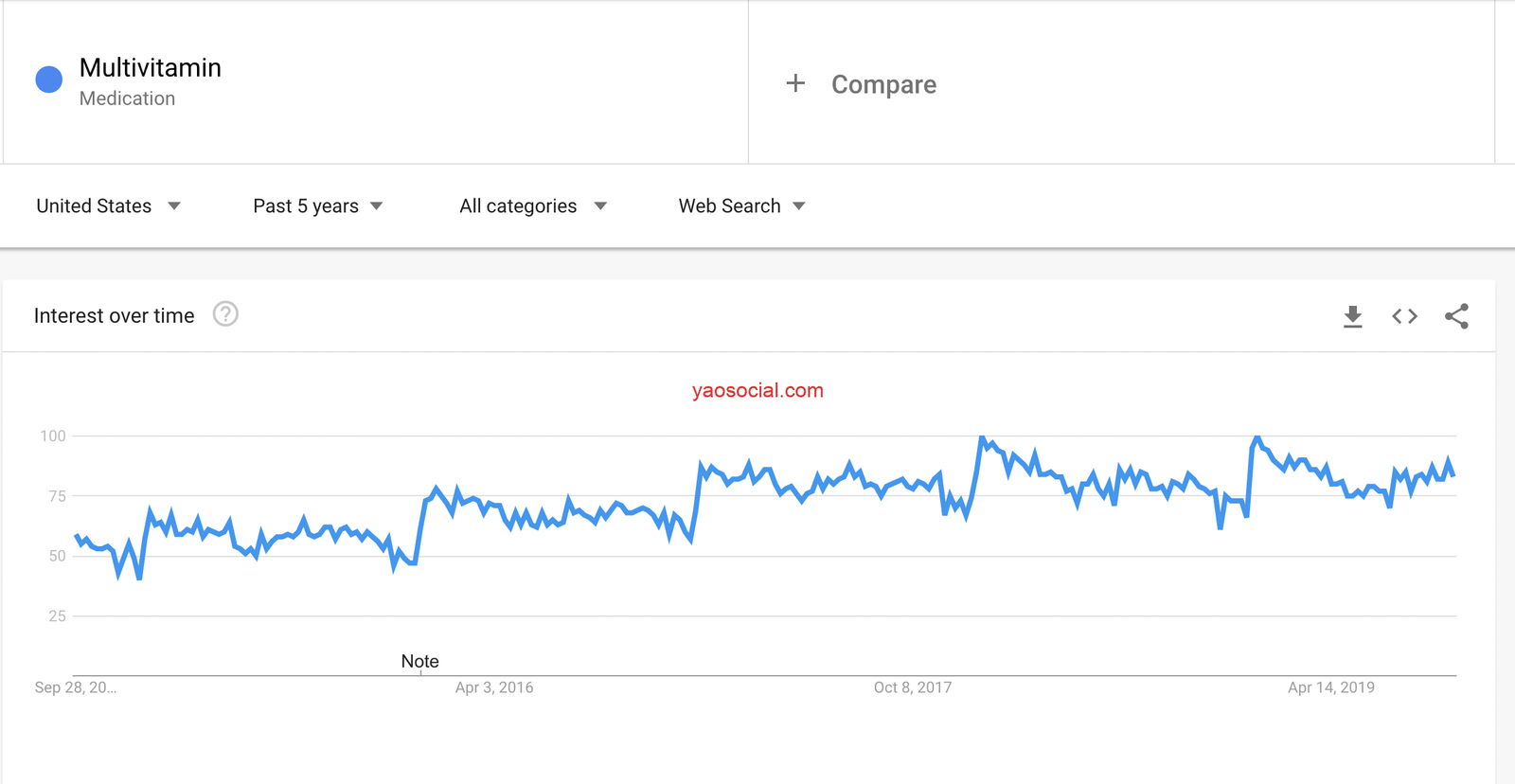Click the Compare search term box
The height and width of the screenshot is (784, 1515).
[x=883, y=84]
